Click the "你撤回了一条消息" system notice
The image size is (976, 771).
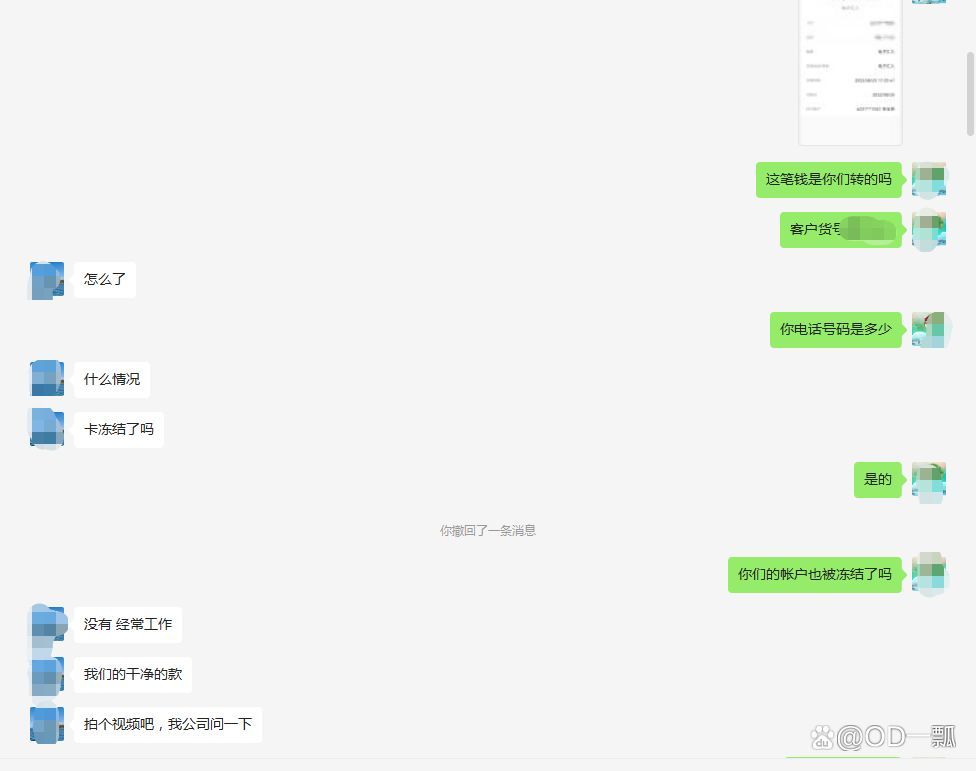coord(488,531)
